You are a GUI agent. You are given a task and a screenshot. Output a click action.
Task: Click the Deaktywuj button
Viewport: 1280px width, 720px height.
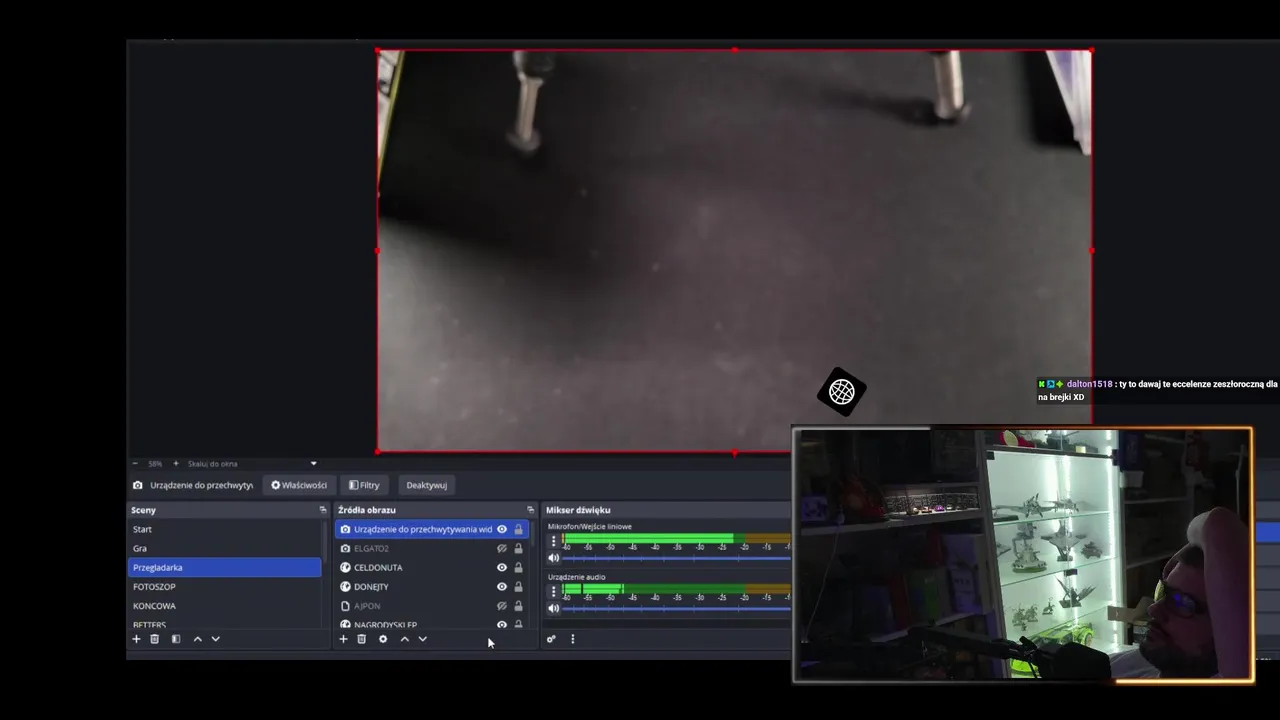[426, 485]
